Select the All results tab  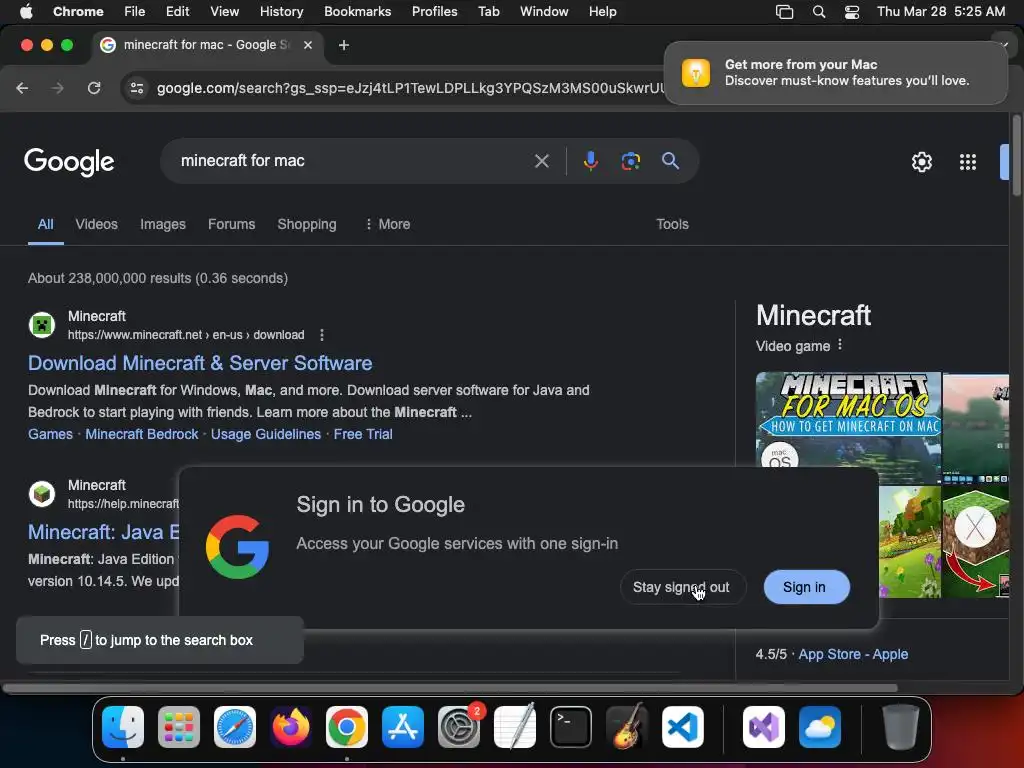tap(46, 224)
